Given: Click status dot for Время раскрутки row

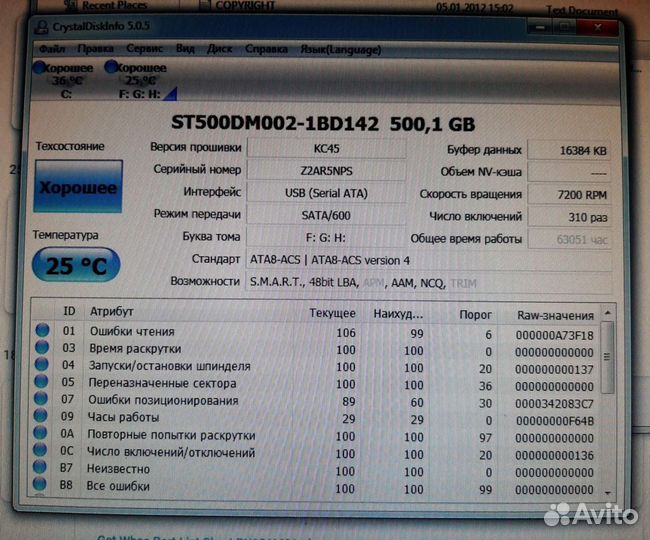Looking at the screenshot, I should click(x=42, y=347).
